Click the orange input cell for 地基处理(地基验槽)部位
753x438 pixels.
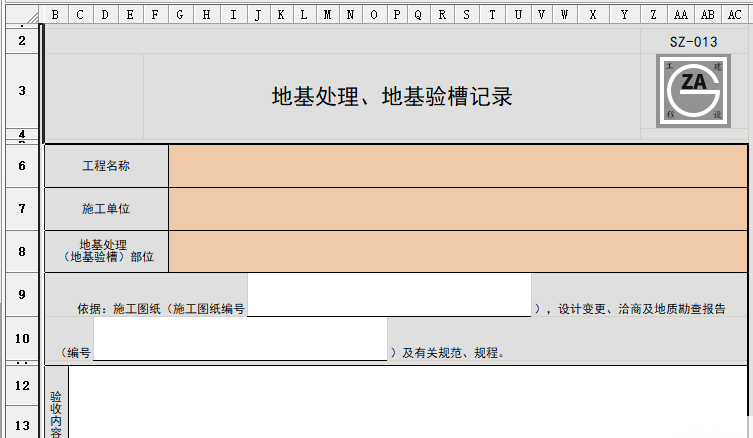coord(457,251)
